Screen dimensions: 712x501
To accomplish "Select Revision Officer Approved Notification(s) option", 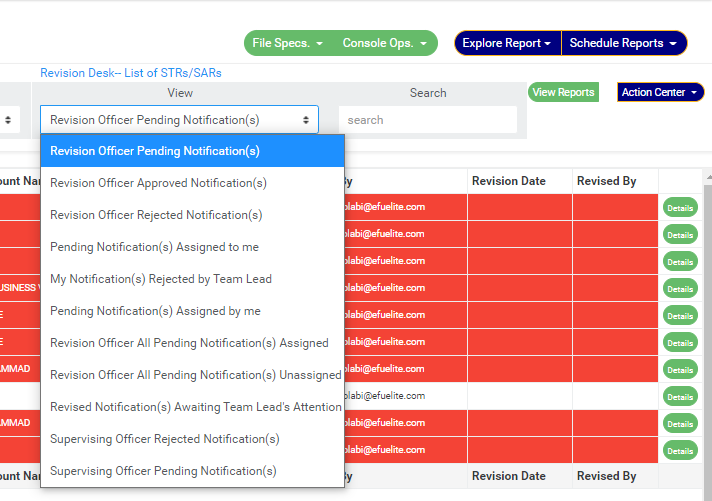I will [x=158, y=183].
